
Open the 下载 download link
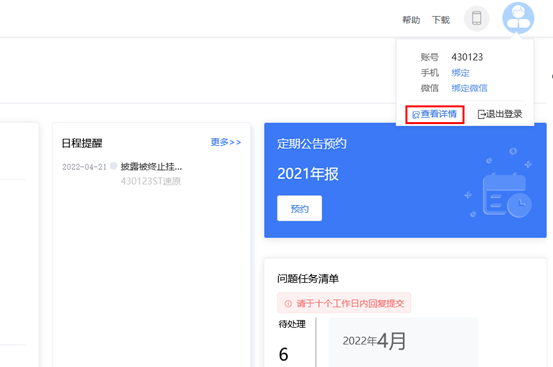pyautogui.click(x=441, y=20)
